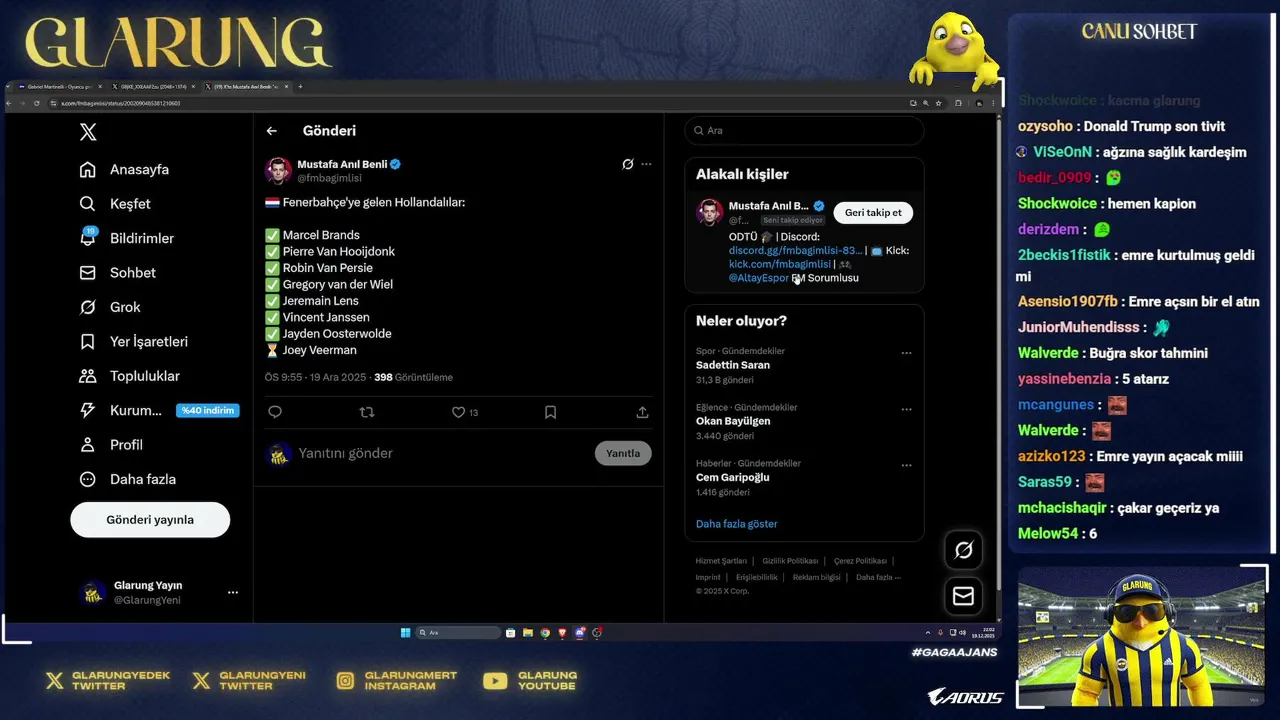Open Windows Start menu
Screen dimensions: 1280x720
click(405, 633)
